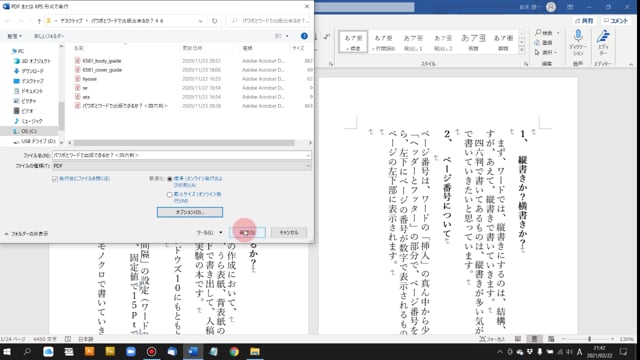Expand the Word styles gallery more arrow
The image size is (640, 360).
522,50
